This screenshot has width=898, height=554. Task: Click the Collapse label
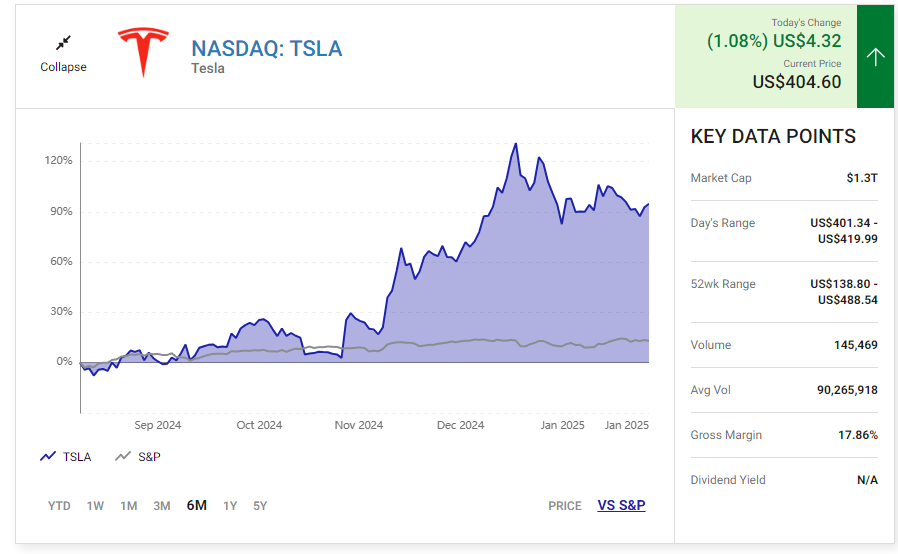point(63,67)
